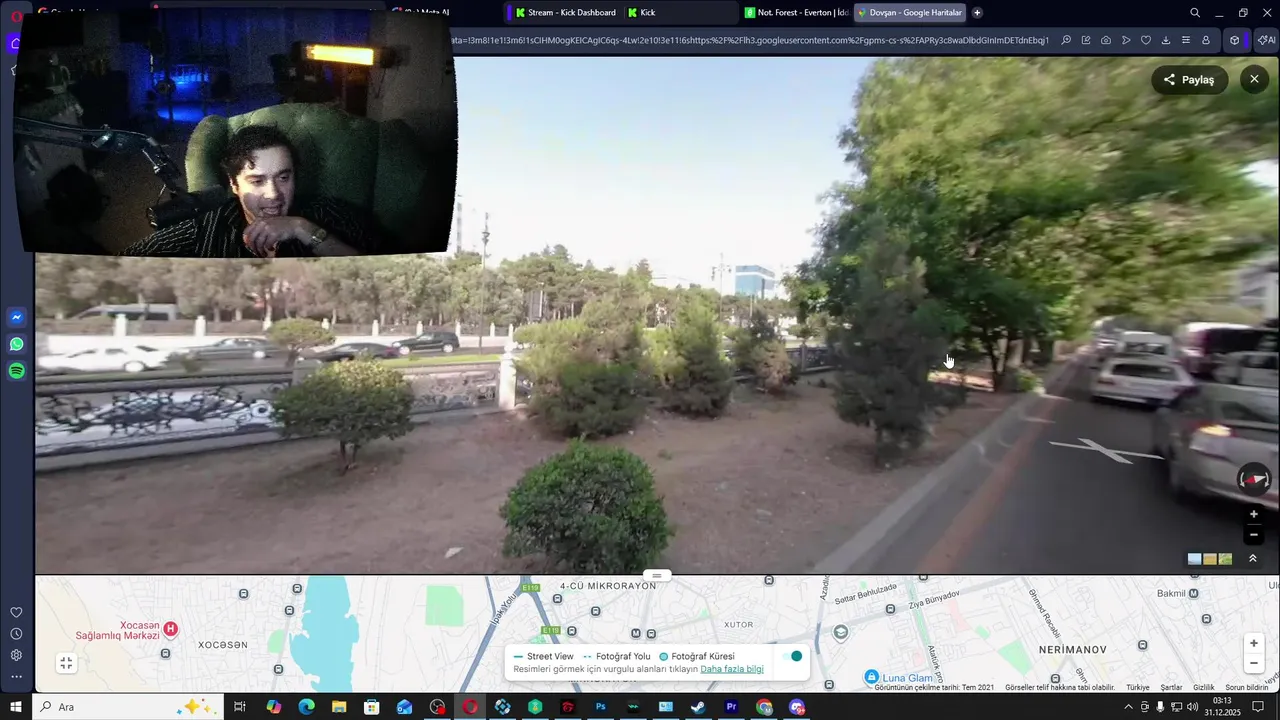
Task: Open WhatsApp in Opera sidebar
Action: pos(16,344)
